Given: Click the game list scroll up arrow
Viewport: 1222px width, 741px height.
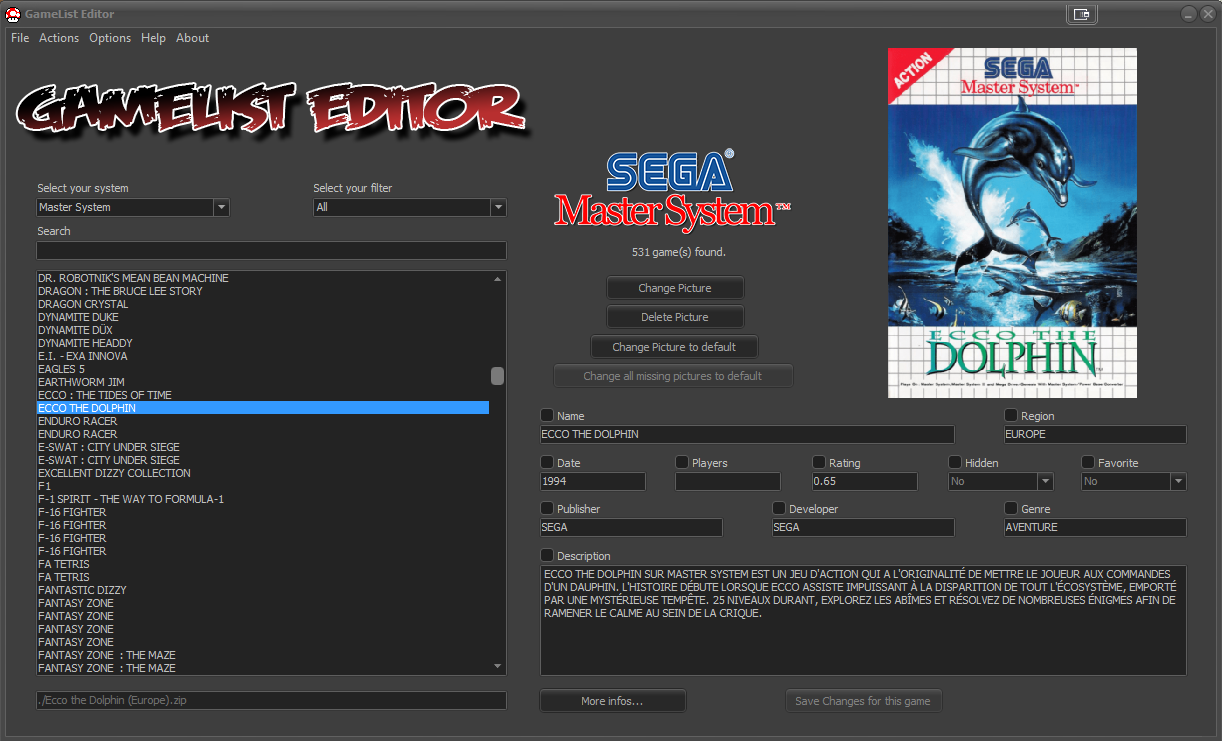Looking at the screenshot, I should [x=497, y=279].
